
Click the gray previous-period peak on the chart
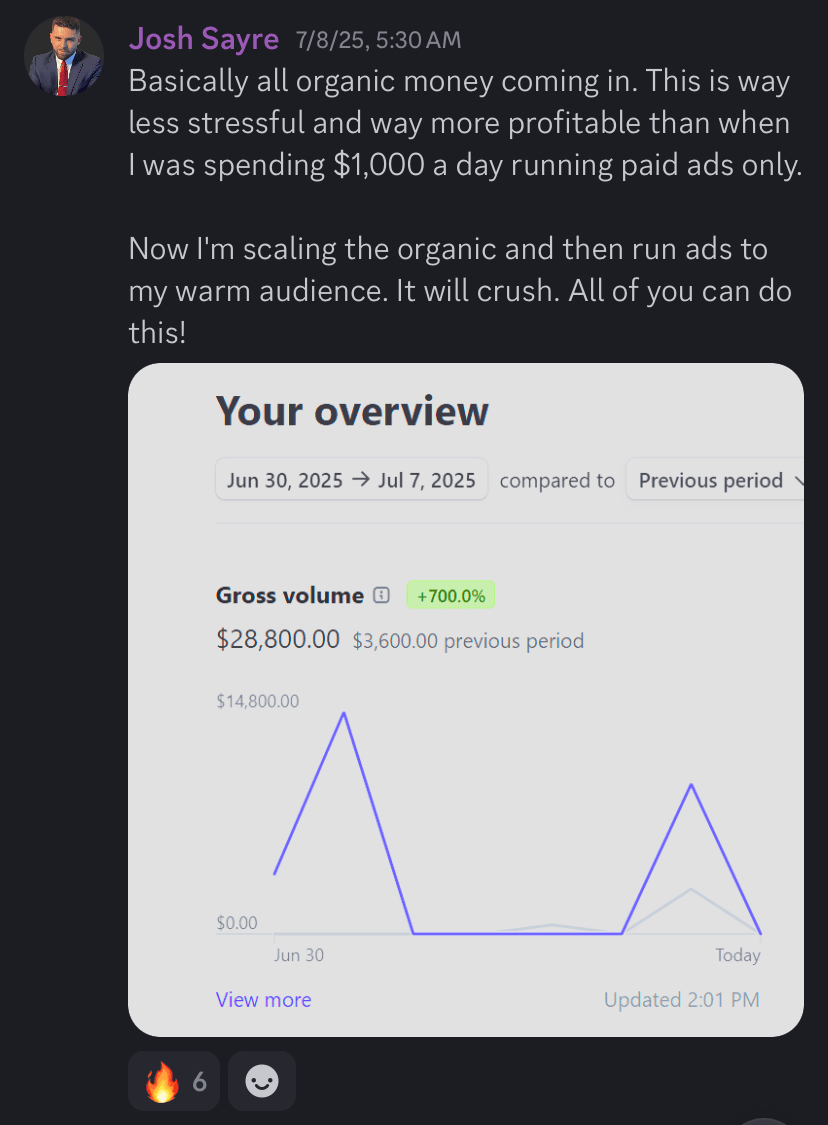(x=691, y=889)
